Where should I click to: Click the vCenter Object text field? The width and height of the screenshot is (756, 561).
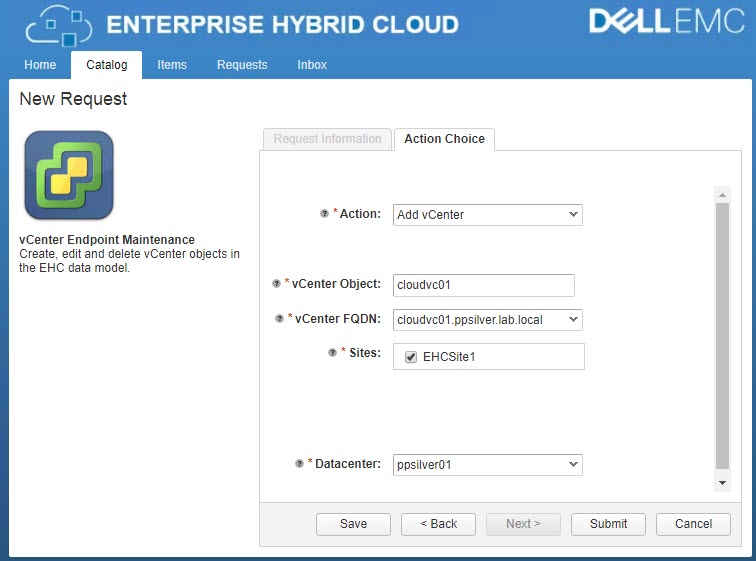[484, 285]
